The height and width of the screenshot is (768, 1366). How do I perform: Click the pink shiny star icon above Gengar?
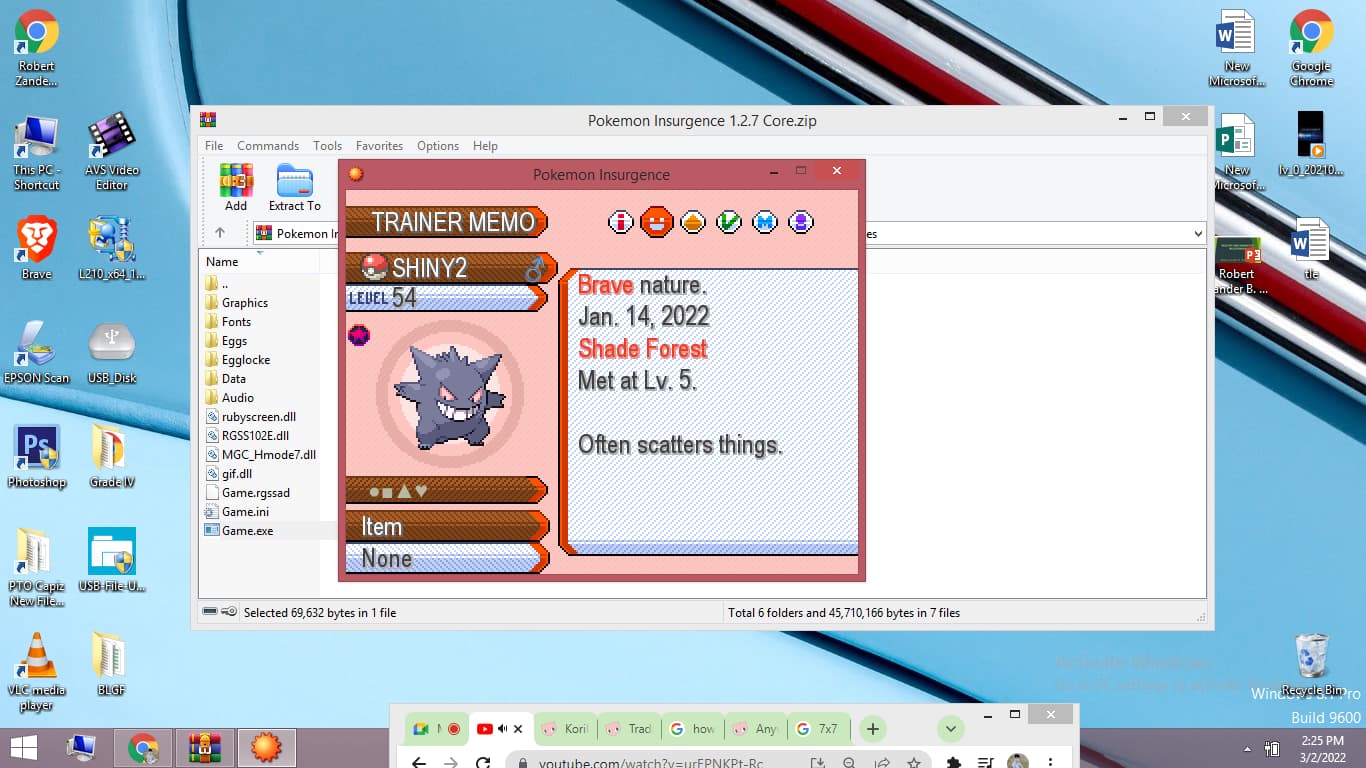tap(359, 335)
